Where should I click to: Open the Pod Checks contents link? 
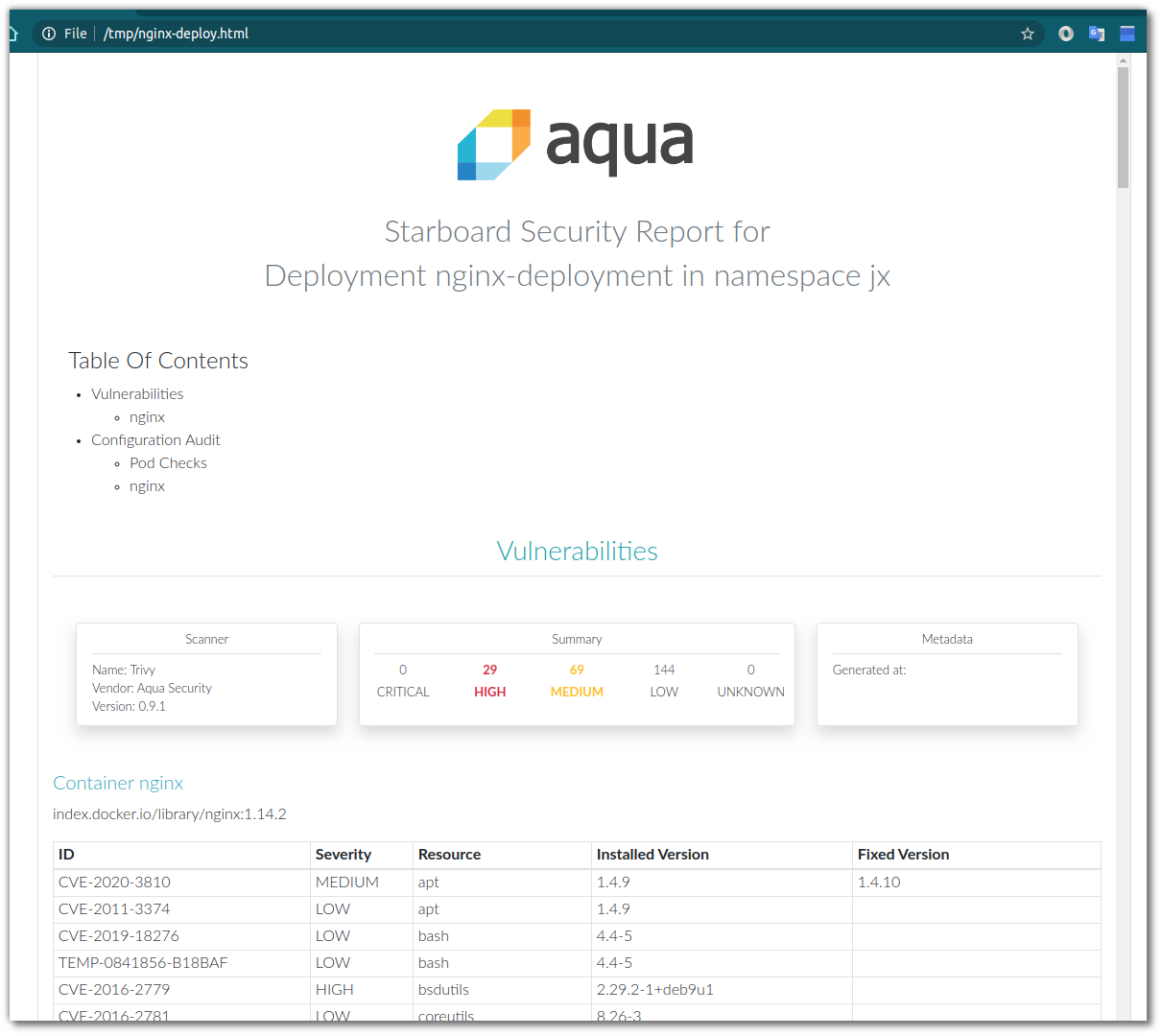coord(168,463)
